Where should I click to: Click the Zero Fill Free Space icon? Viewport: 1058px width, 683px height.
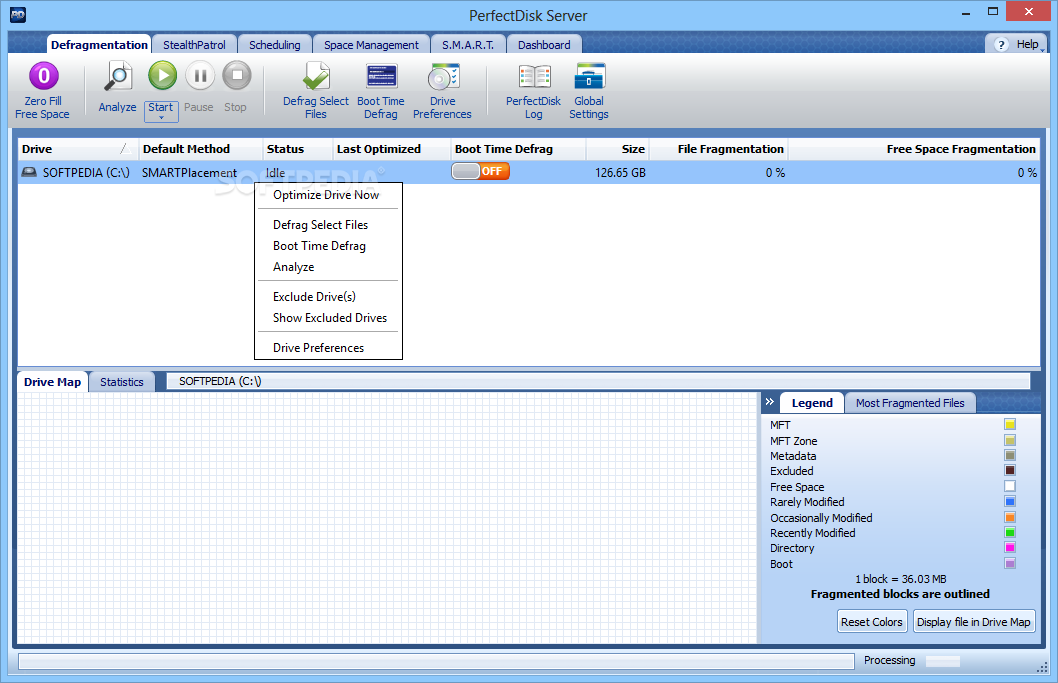coord(44,76)
